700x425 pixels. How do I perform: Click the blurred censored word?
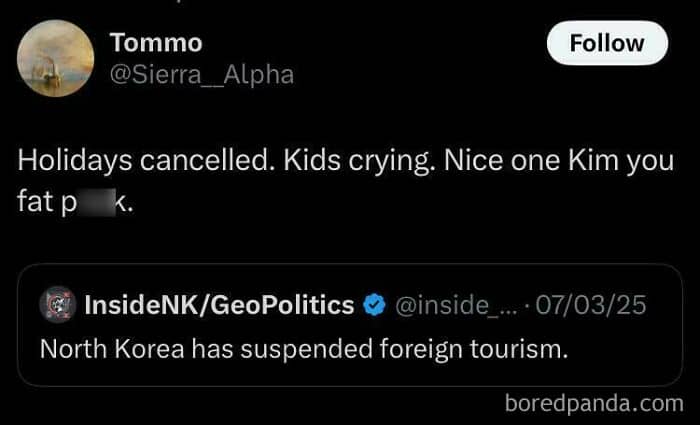(x=97, y=203)
